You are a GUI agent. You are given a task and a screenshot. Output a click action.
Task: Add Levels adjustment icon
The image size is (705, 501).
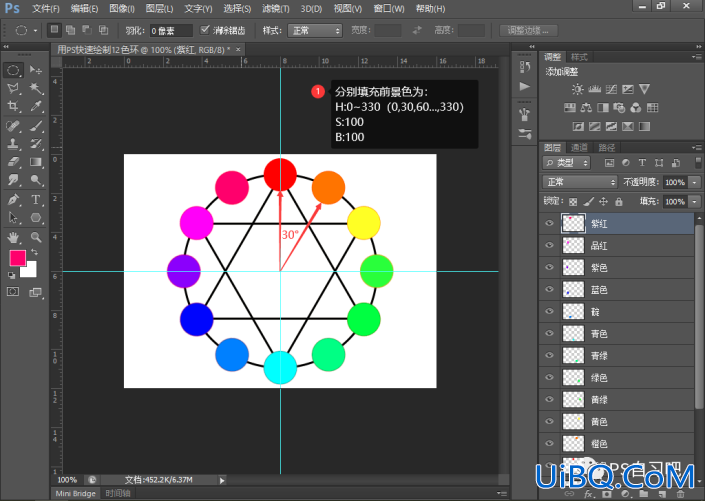click(594, 89)
